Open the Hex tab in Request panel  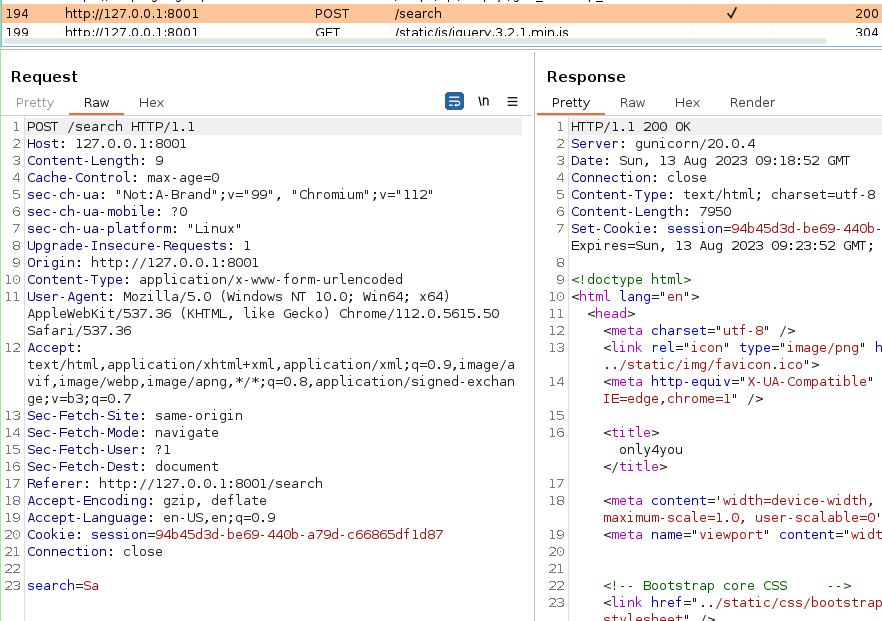tap(151, 103)
